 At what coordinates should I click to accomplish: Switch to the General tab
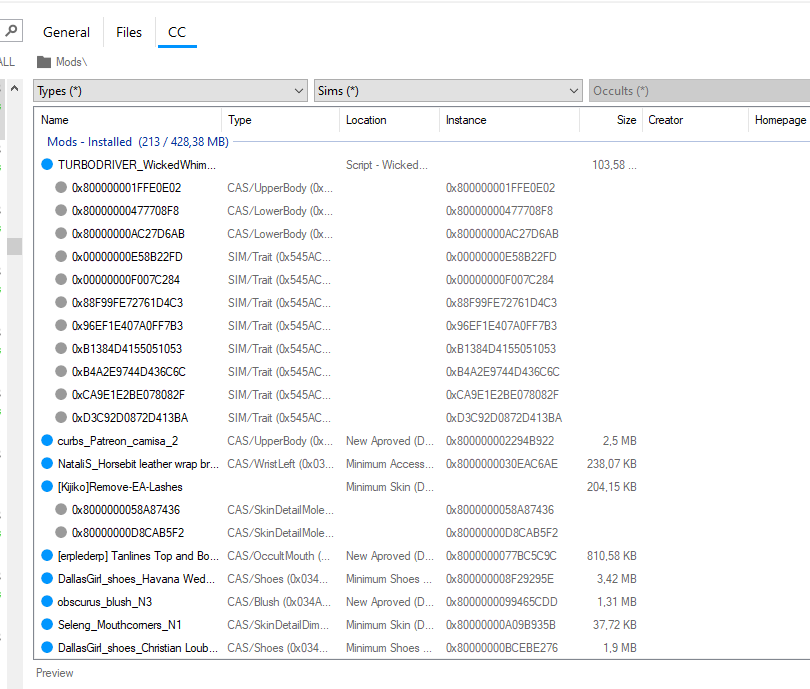tap(66, 33)
